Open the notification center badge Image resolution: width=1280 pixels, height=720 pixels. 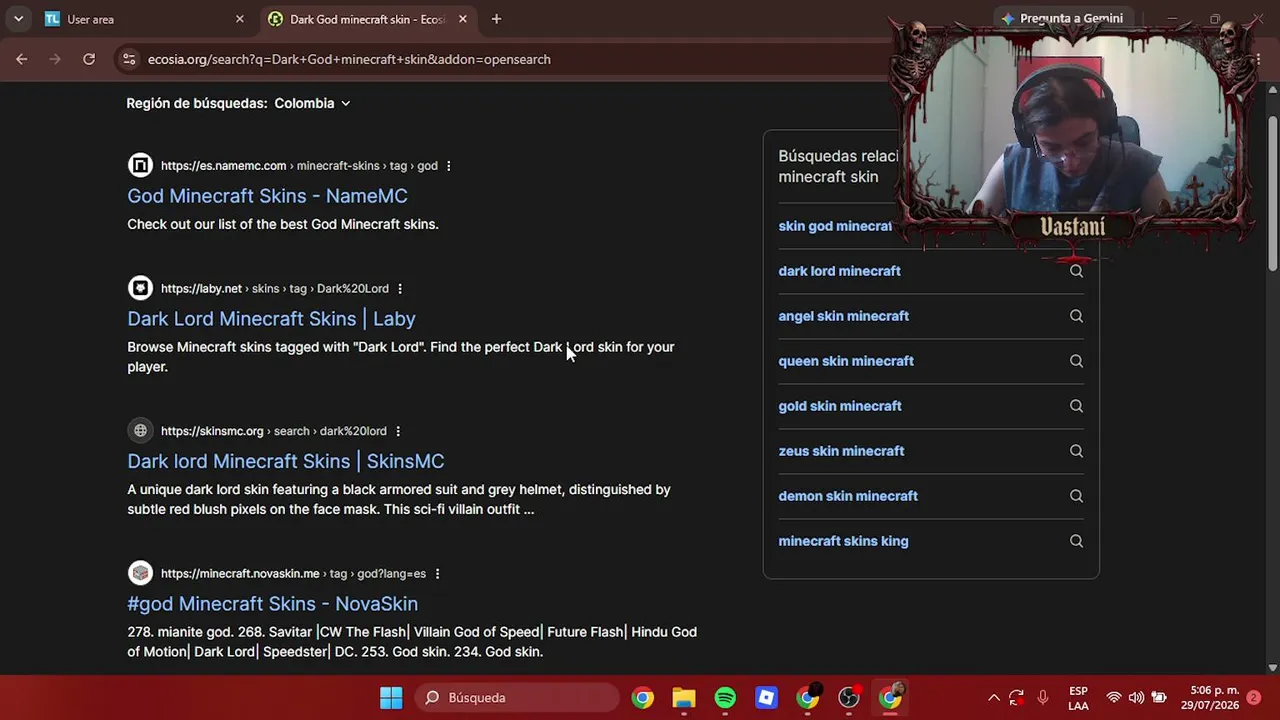click(x=1254, y=698)
